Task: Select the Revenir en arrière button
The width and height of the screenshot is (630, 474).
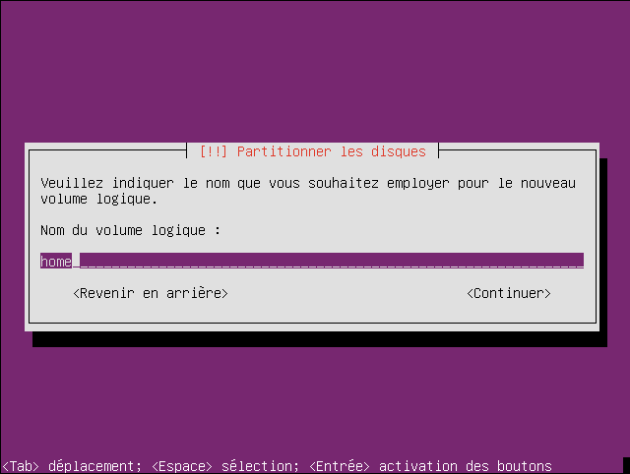Action: (x=150, y=293)
